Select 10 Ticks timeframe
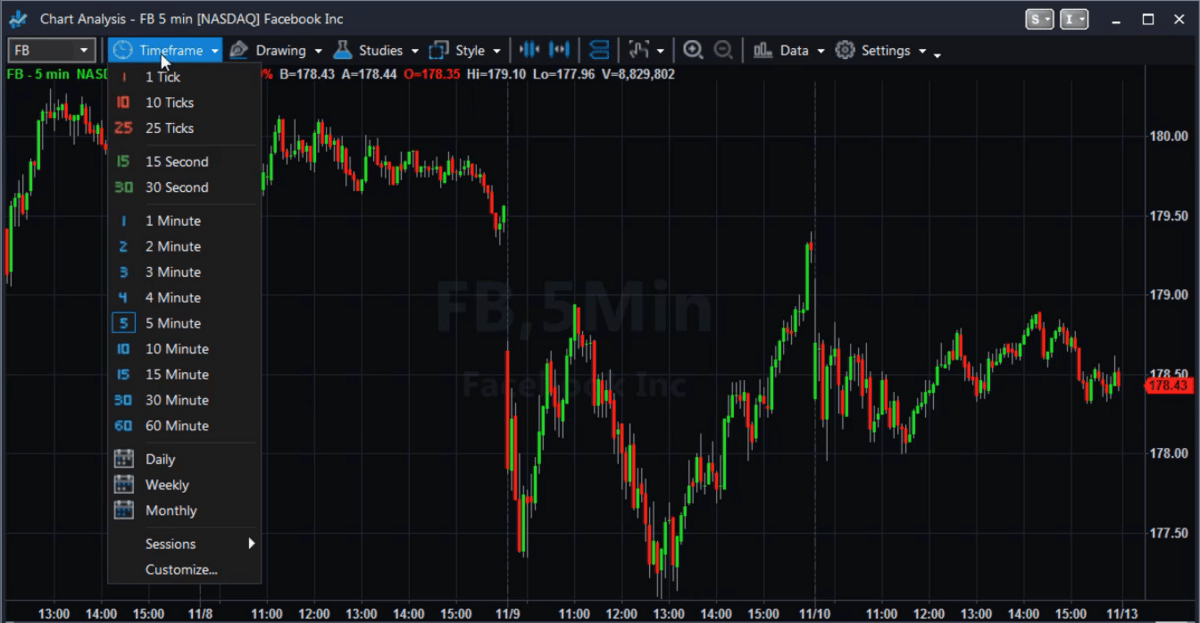The width and height of the screenshot is (1200, 623). [x=184, y=102]
